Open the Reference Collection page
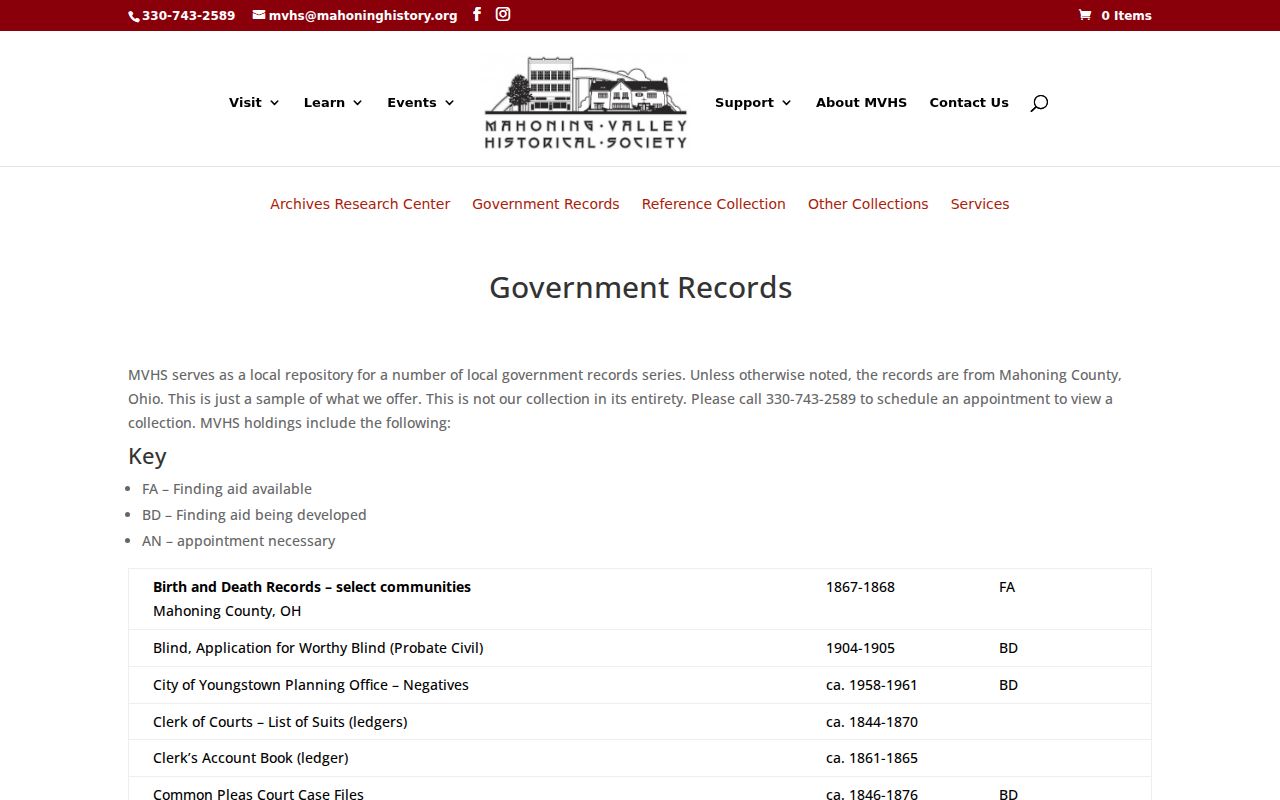This screenshot has width=1280, height=800. click(714, 204)
